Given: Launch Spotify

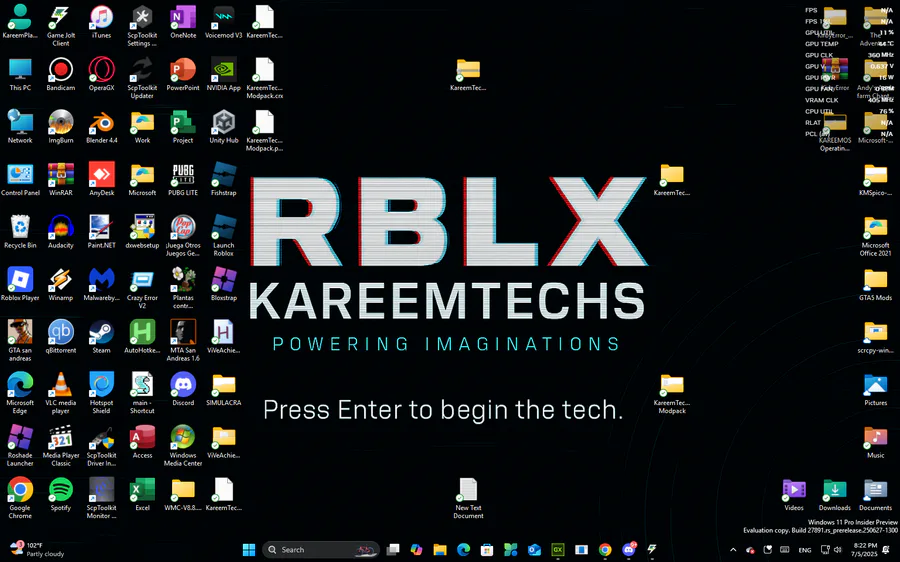Looking at the screenshot, I should click(61, 494).
